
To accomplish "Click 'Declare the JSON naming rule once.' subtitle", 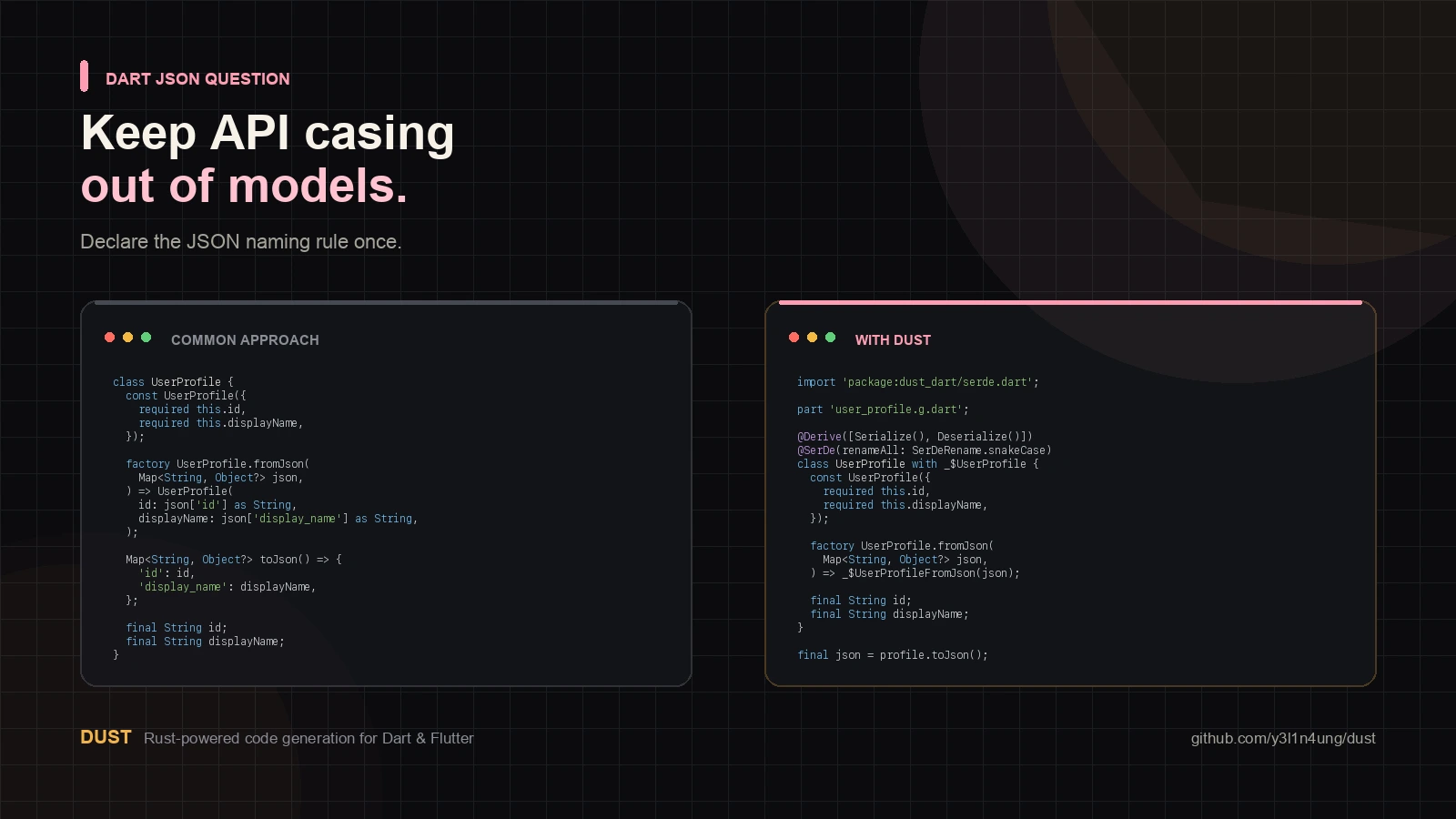I will pyautogui.click(x=241, y=241).
